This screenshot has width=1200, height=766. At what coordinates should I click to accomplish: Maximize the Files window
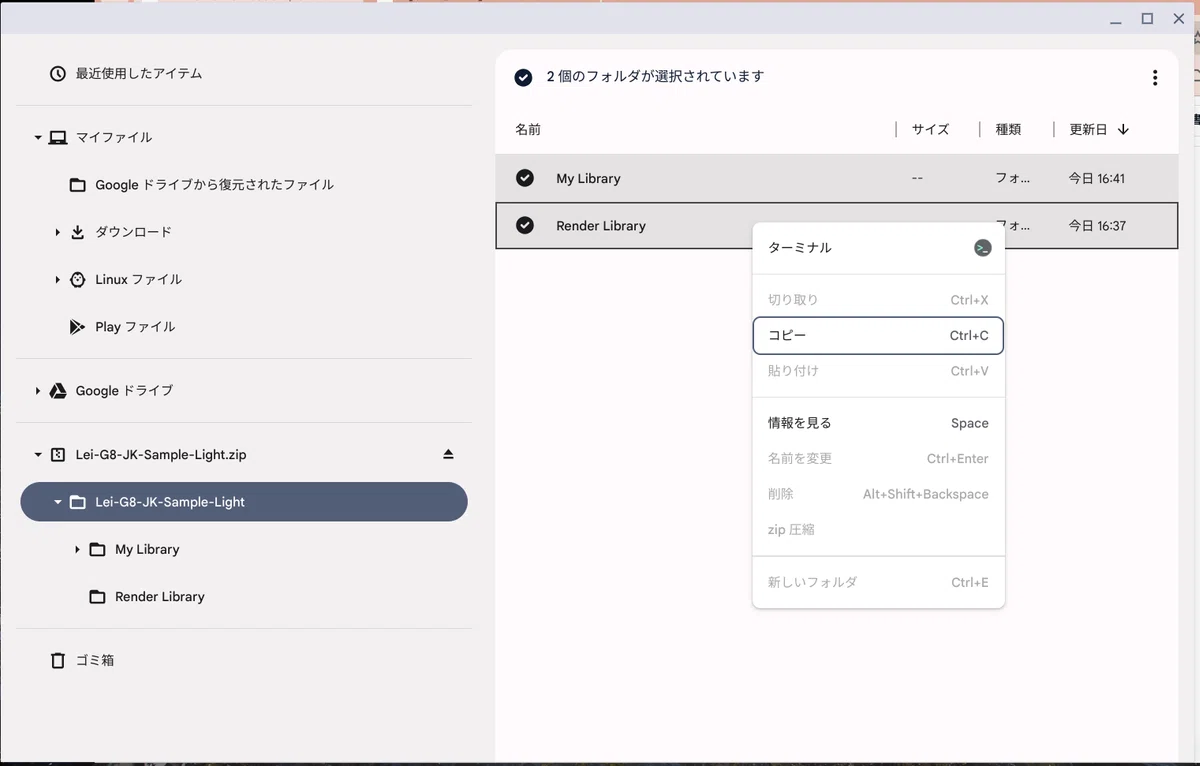1148,19
